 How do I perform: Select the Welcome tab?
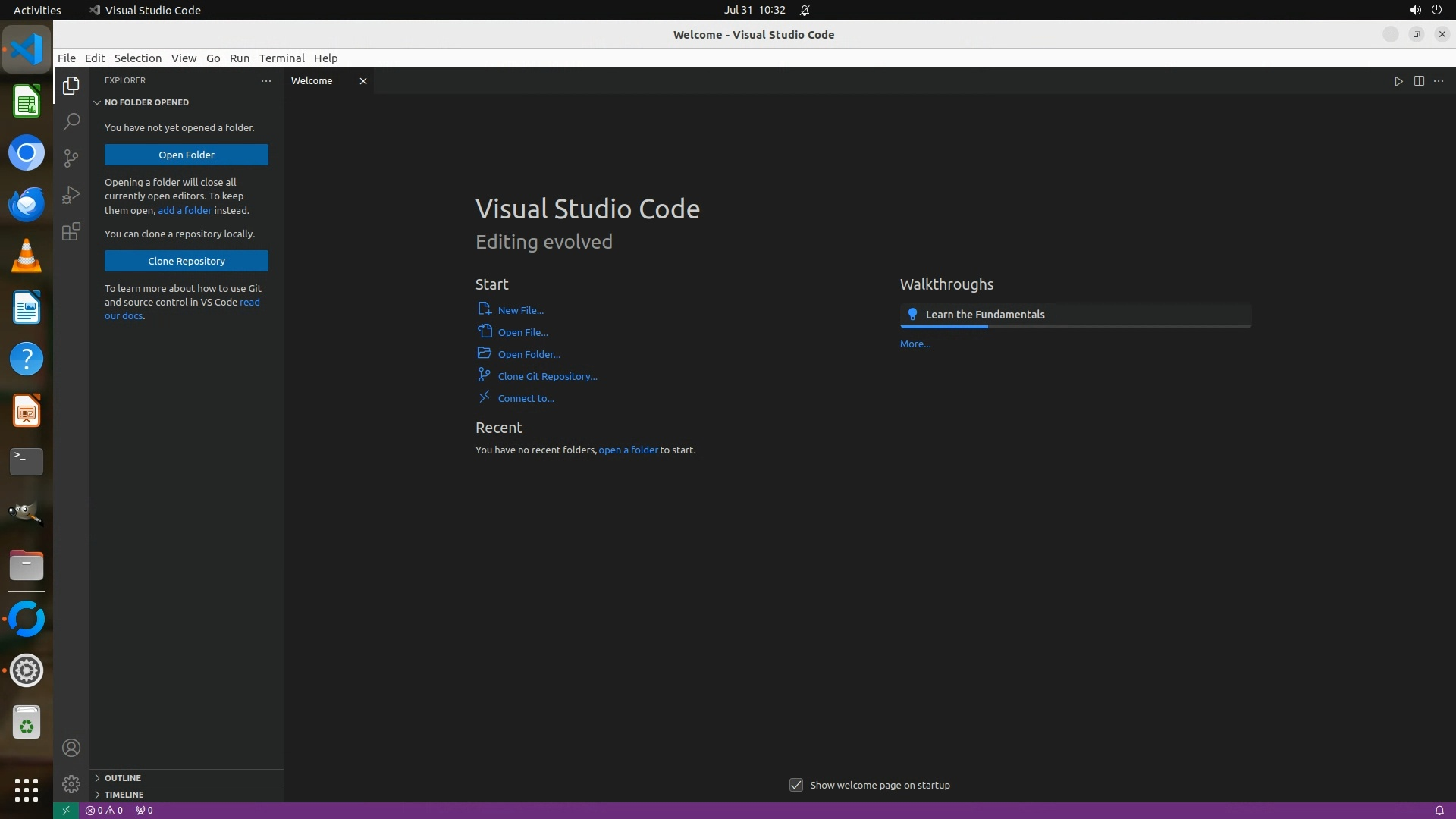click(312, 81)
